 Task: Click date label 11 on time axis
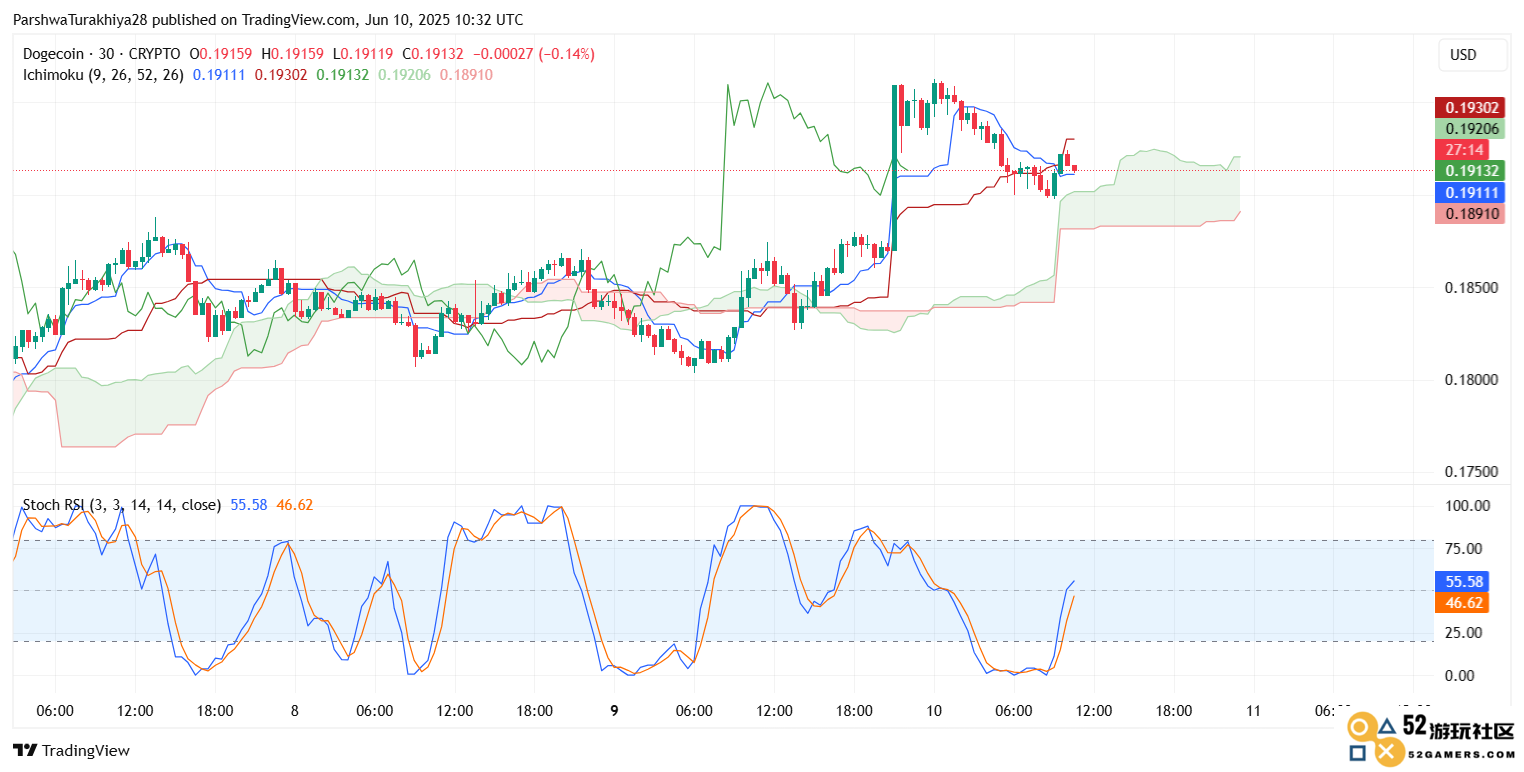(1253, 711)
